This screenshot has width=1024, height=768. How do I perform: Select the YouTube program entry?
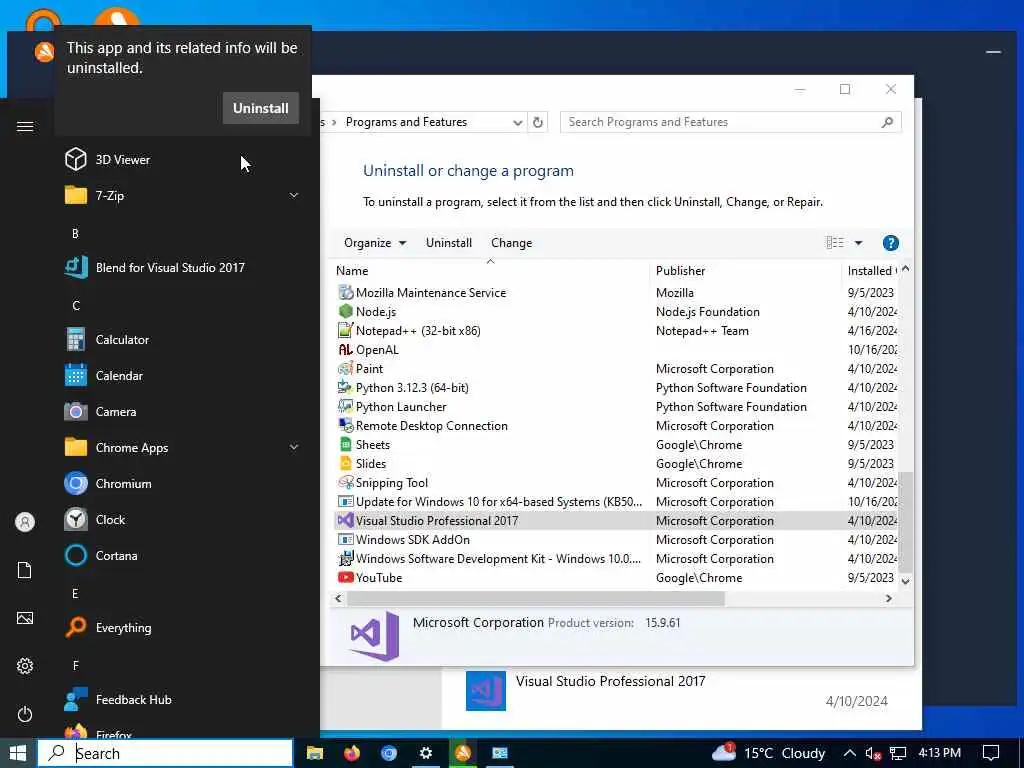pos(616,577)
